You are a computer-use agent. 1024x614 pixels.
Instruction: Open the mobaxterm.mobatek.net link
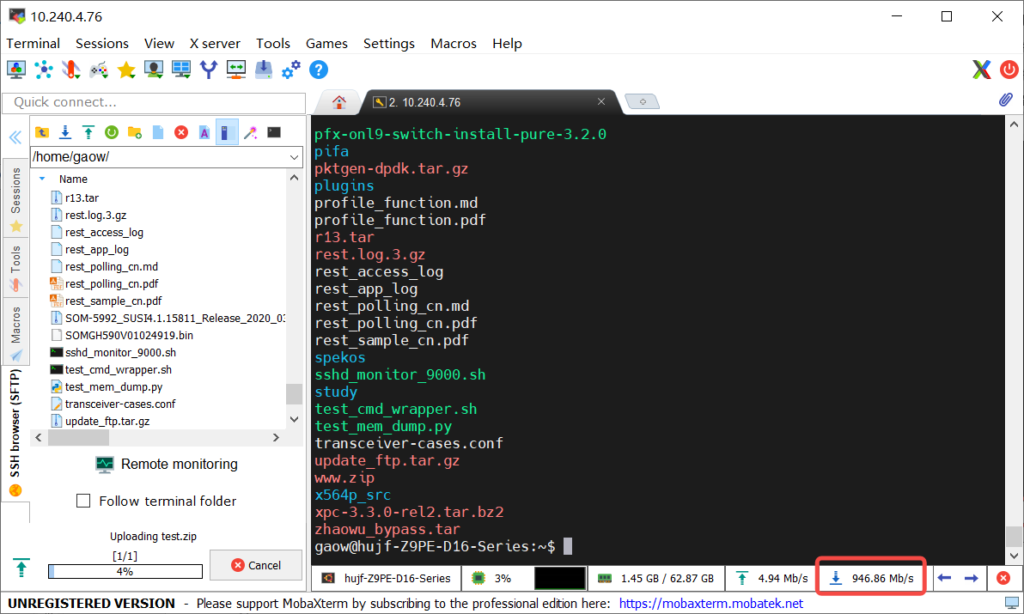click(710, 603)
